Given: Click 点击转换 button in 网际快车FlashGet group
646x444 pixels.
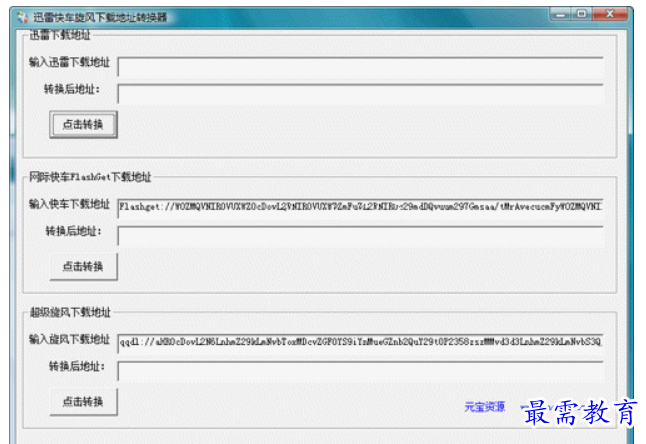Looking at the screenshot, I should coord(83,266).
